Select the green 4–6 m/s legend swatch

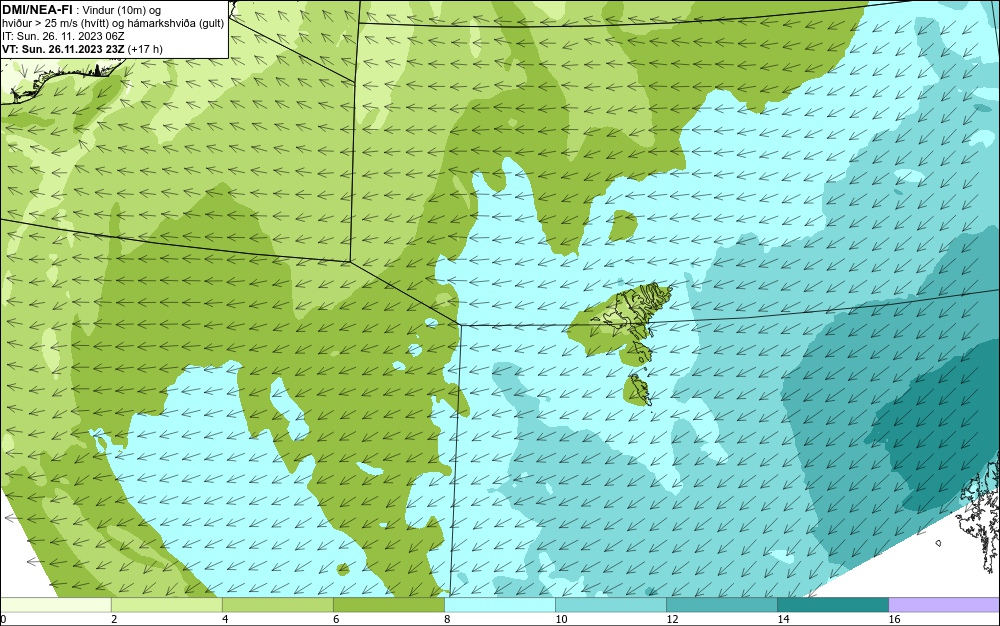(278, 605)
